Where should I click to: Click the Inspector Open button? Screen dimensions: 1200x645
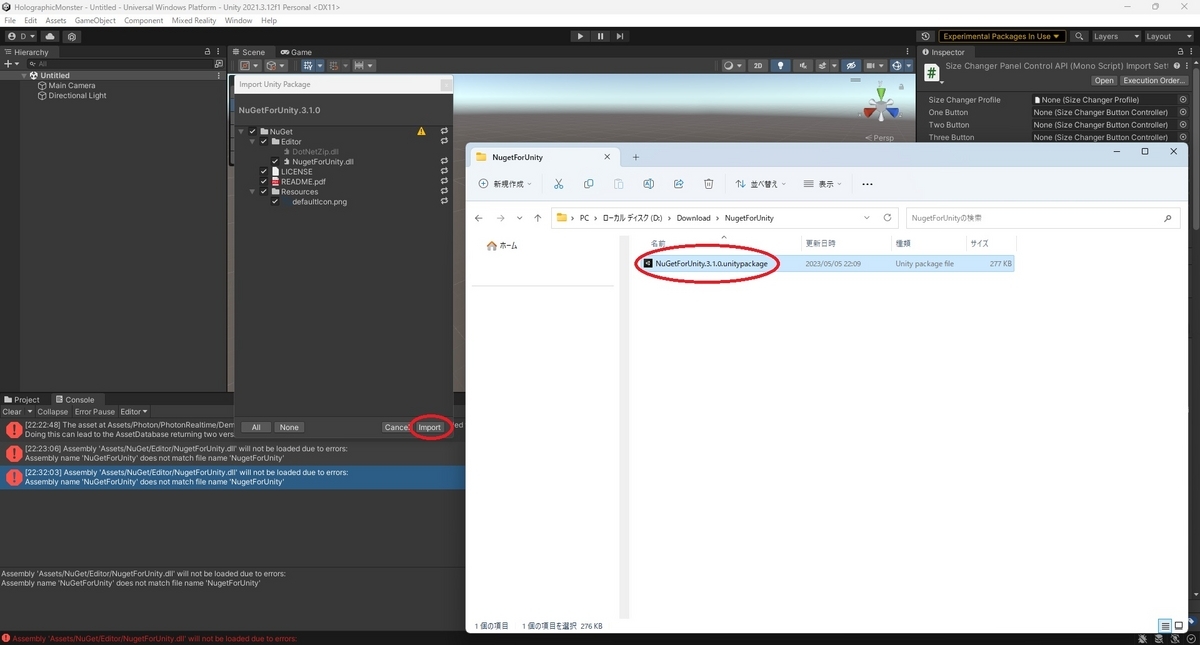pos(1104,80)
